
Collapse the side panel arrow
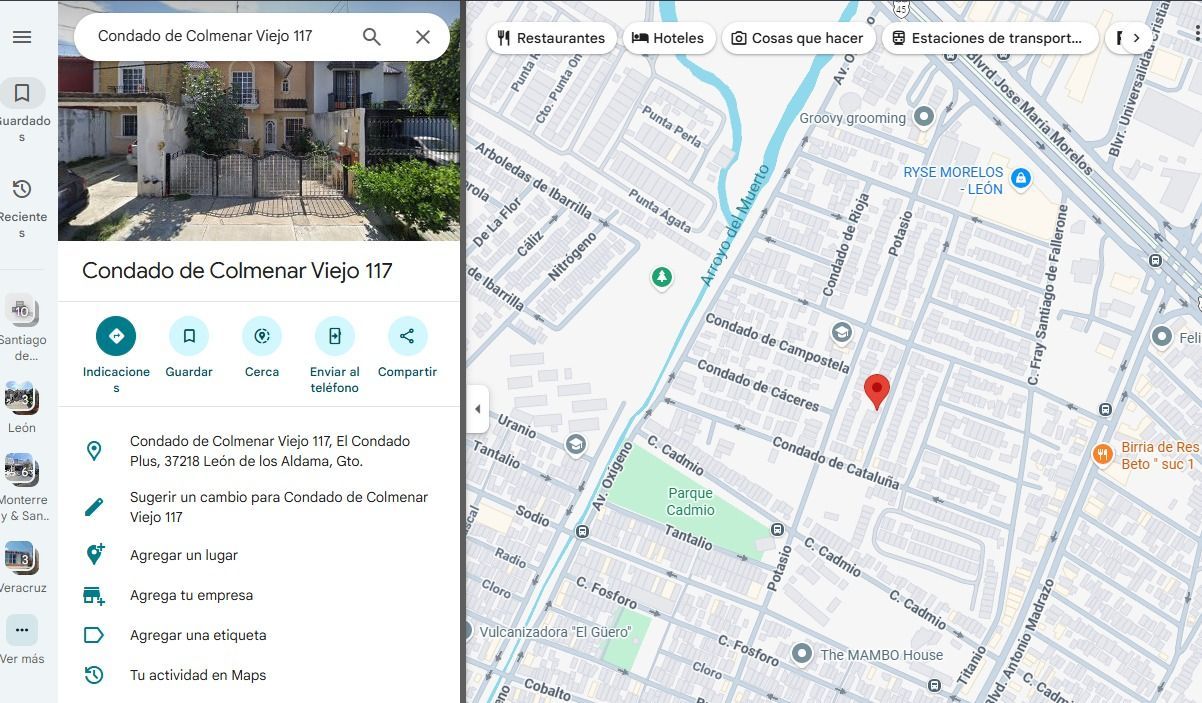coord(477,409)
